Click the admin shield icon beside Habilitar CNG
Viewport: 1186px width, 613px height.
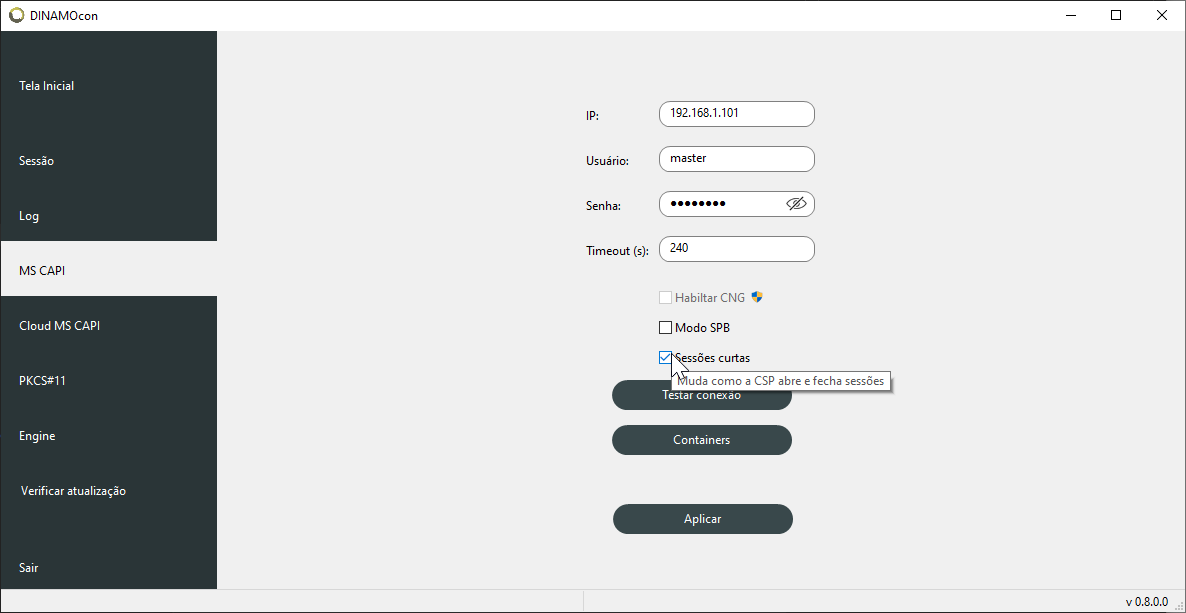click(x=756, y=297)
